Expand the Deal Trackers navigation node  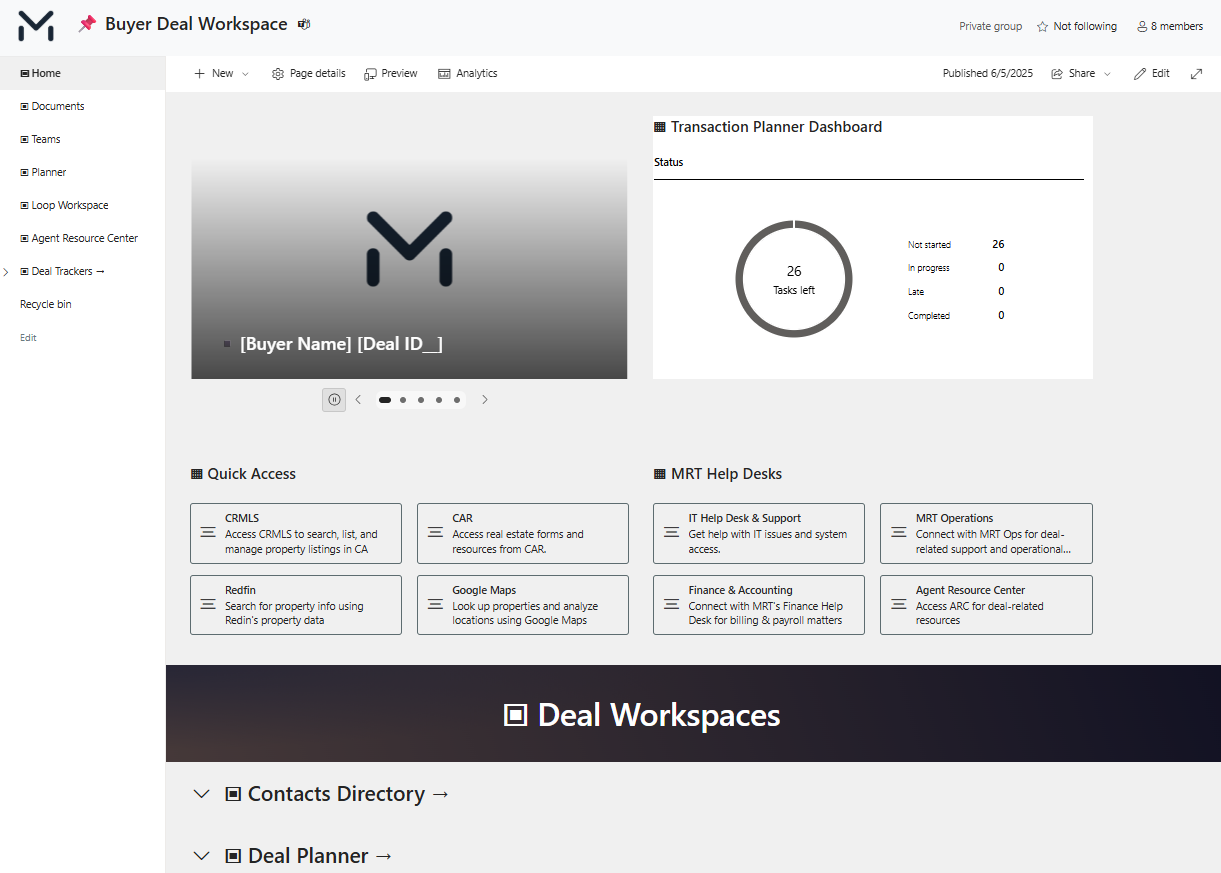tap(7, 272)
